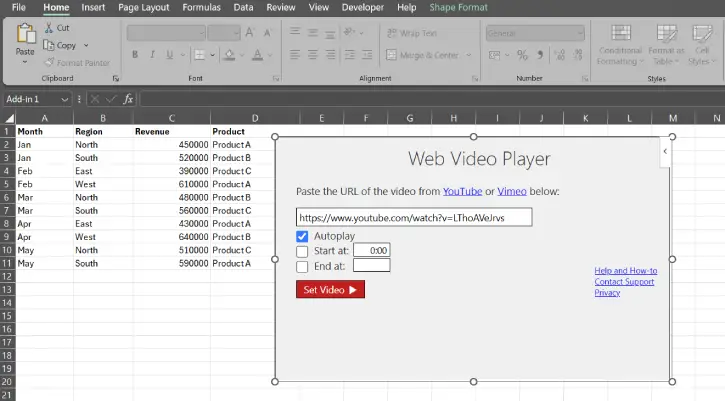
Task: Open the Paste options dropdown arrow
Action: point(25,62)
